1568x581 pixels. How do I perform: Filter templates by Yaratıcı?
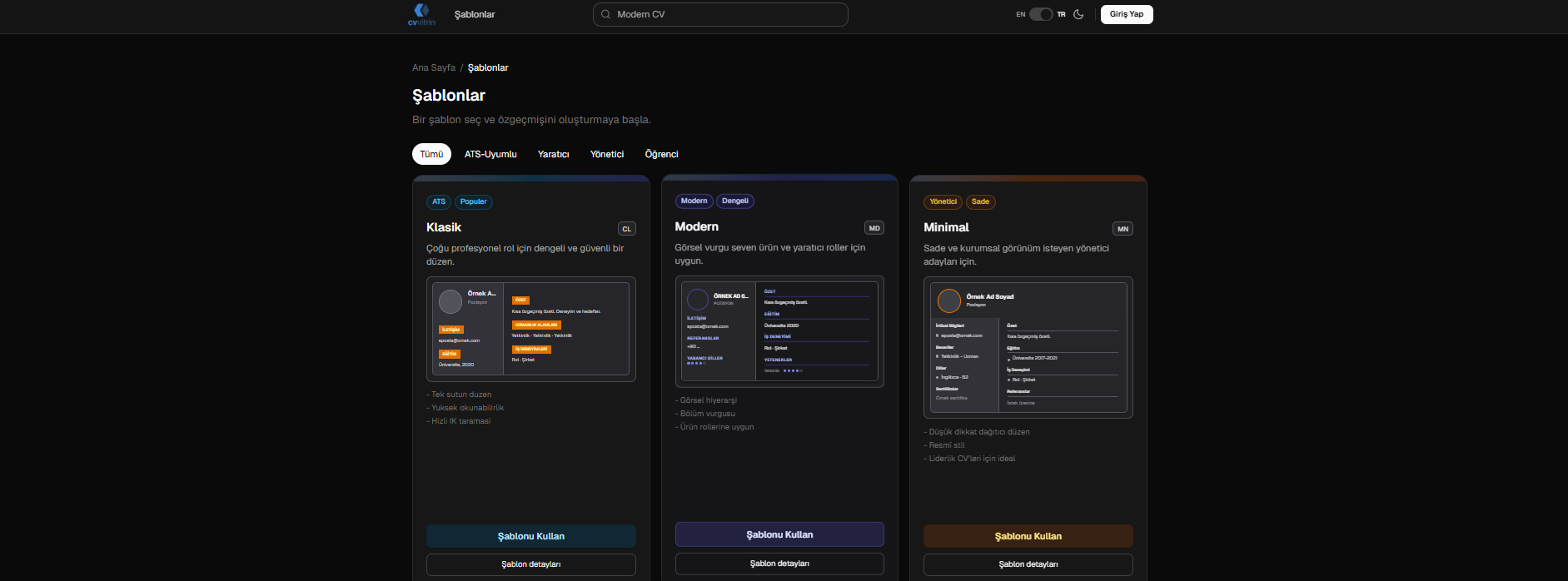pyautogui.click(x=554, y=154)
